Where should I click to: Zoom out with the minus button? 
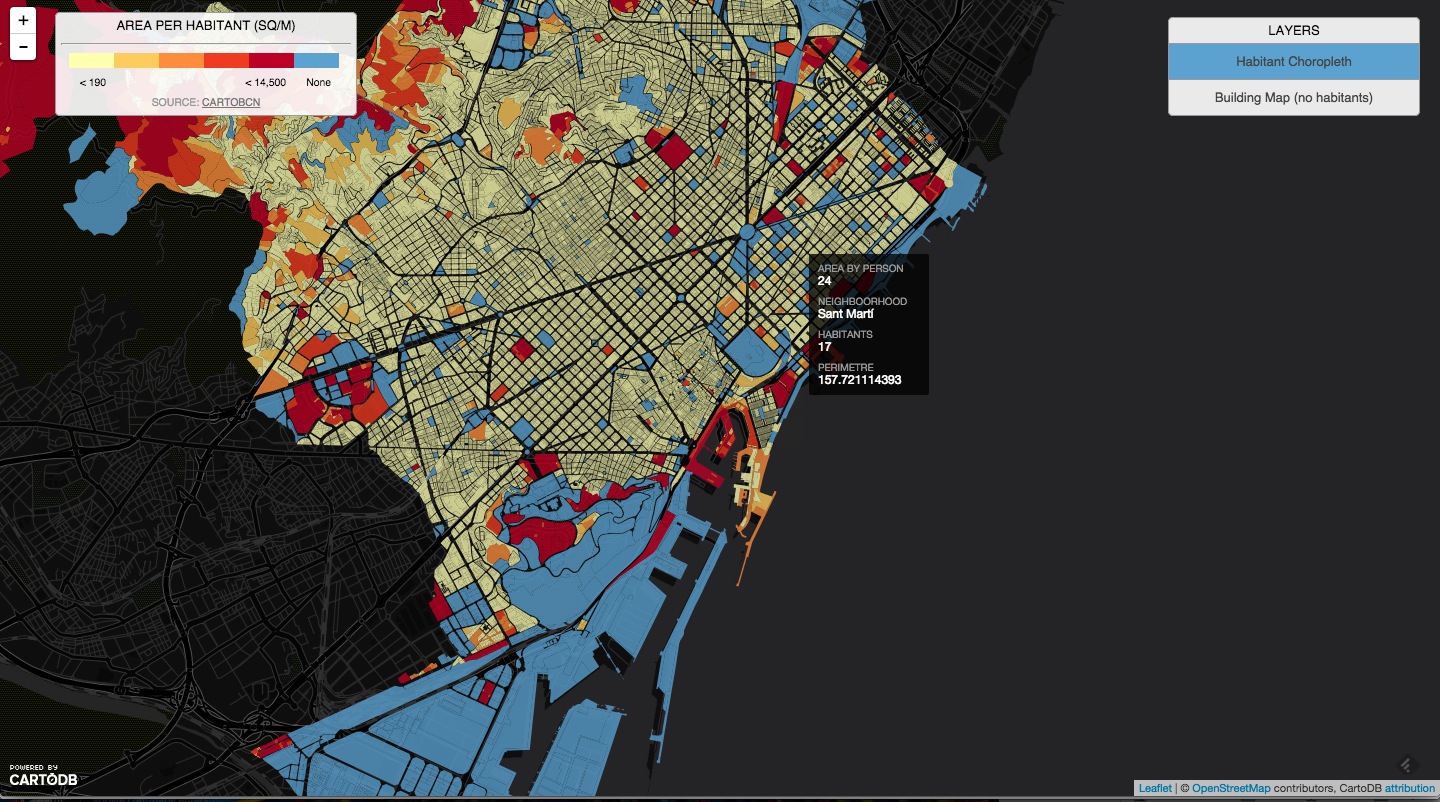(x=23, y=47)
